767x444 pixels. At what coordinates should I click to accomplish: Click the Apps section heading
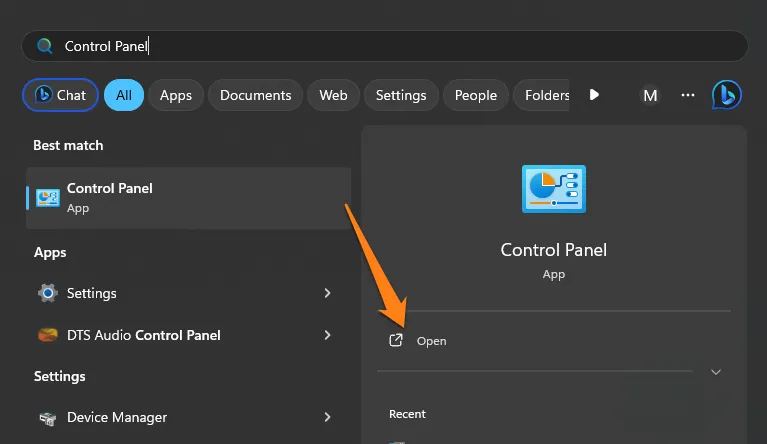(x=50, y=252)
